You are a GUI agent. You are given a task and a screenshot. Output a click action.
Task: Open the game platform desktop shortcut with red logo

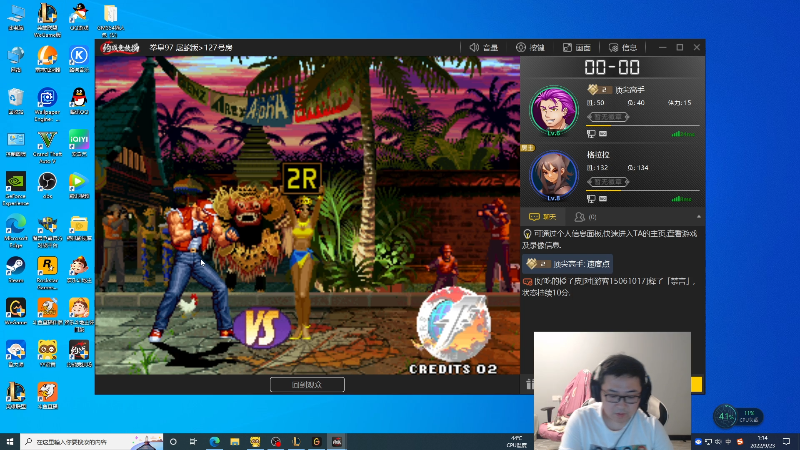[x=79, y=353]
